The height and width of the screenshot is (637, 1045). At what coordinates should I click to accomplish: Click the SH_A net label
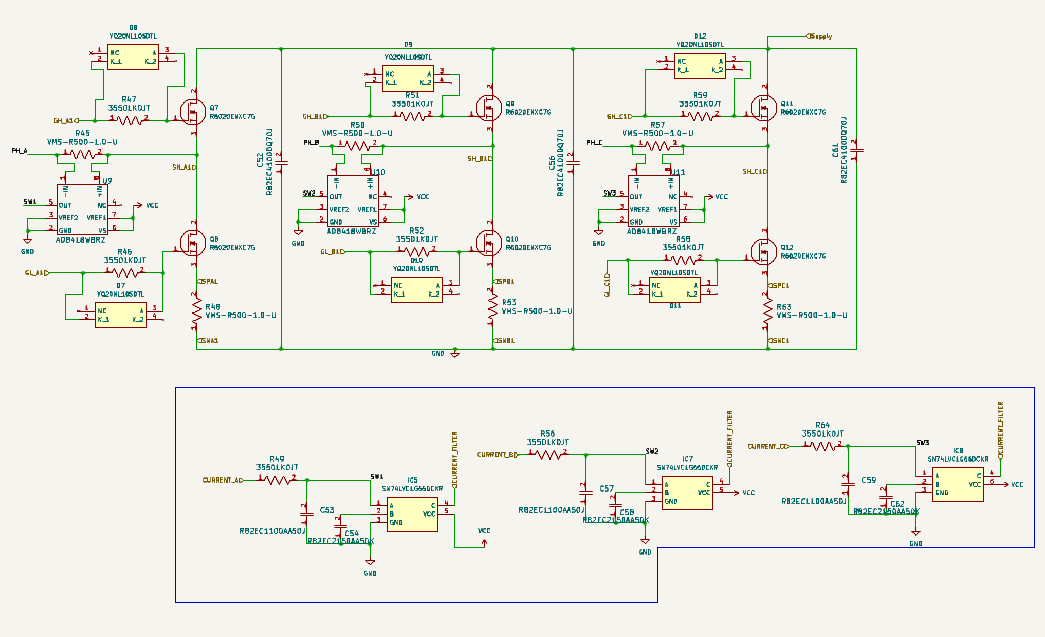[185, 167]
